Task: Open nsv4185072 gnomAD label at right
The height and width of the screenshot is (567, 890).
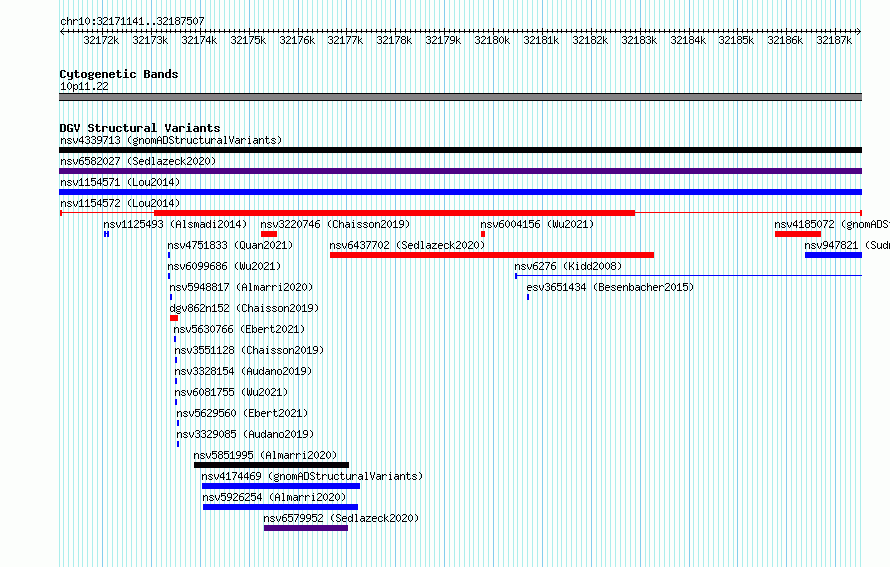Action: (832, 224)
